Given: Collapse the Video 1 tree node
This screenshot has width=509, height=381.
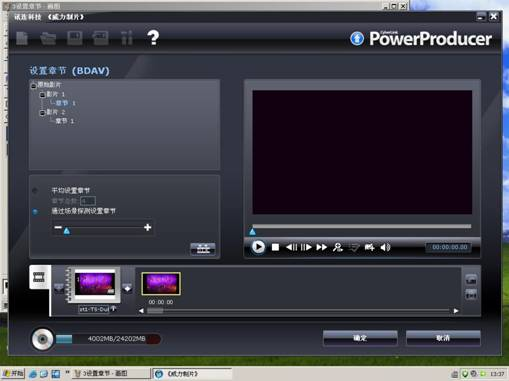Looking at the screenshot, I should tap(42, 95).
